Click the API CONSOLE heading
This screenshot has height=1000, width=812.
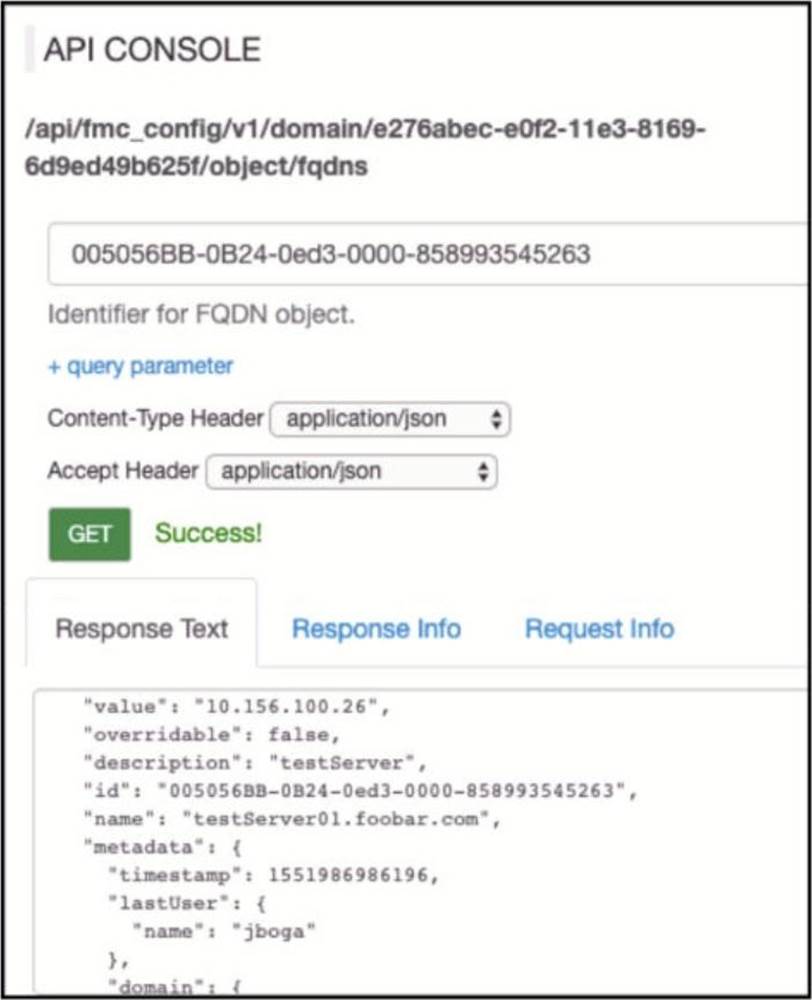[x=151, y=49]
